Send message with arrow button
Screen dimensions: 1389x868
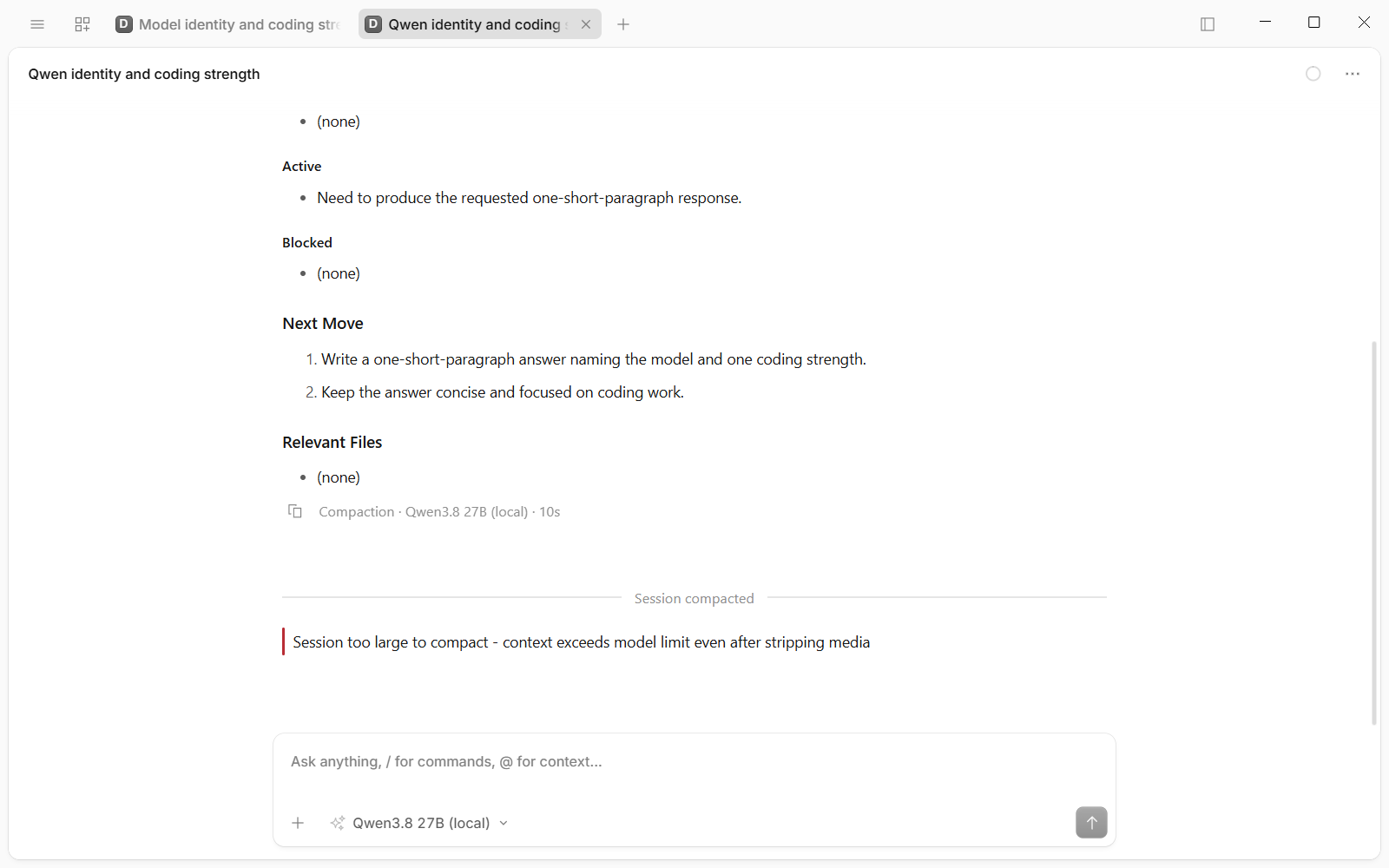[1091, 822]
